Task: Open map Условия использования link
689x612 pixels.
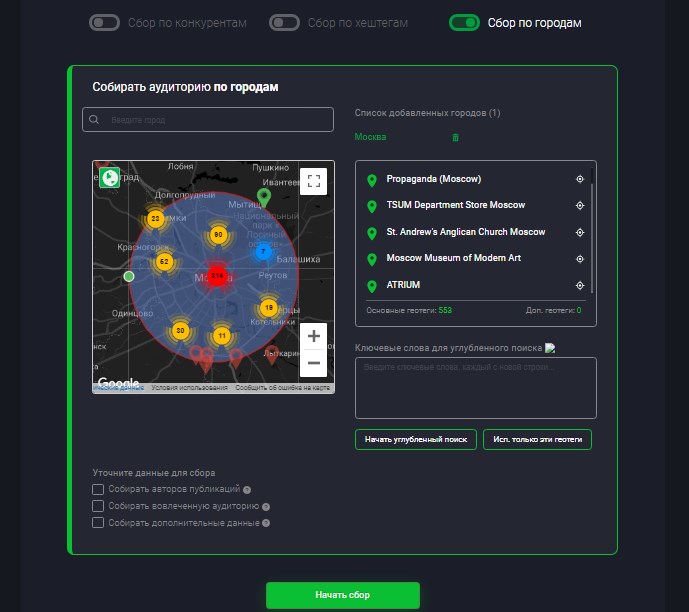Action: pyautogui.click(x=189, y=388)
